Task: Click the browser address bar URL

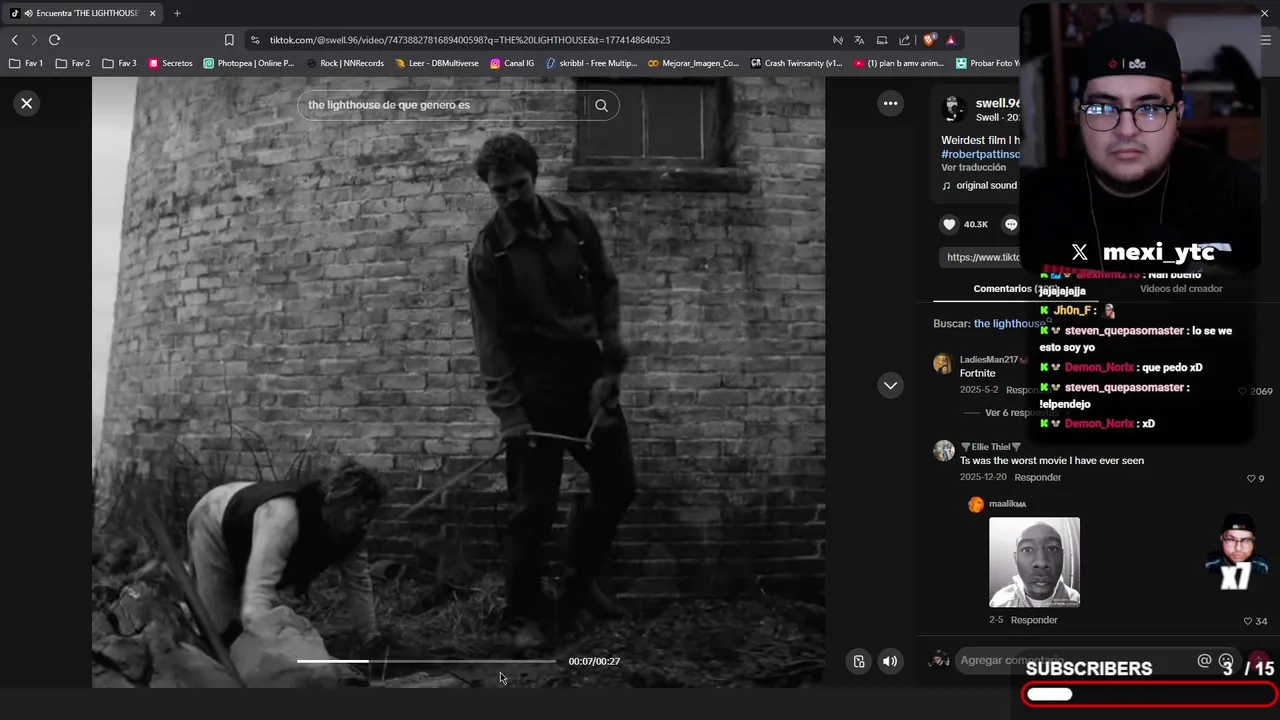Action: click(470, 40)
